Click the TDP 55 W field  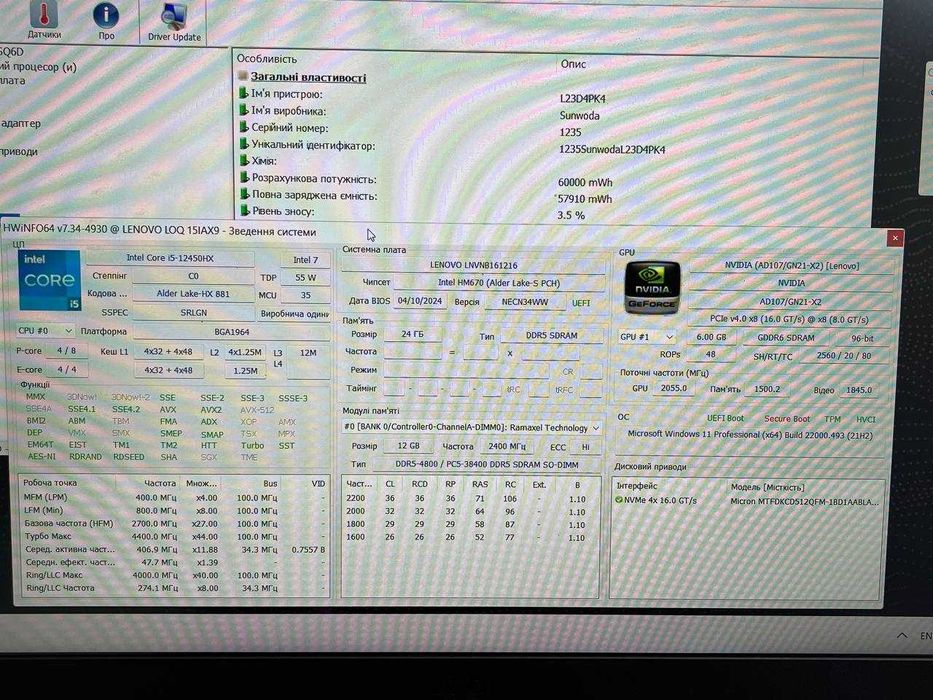point(305,277)
